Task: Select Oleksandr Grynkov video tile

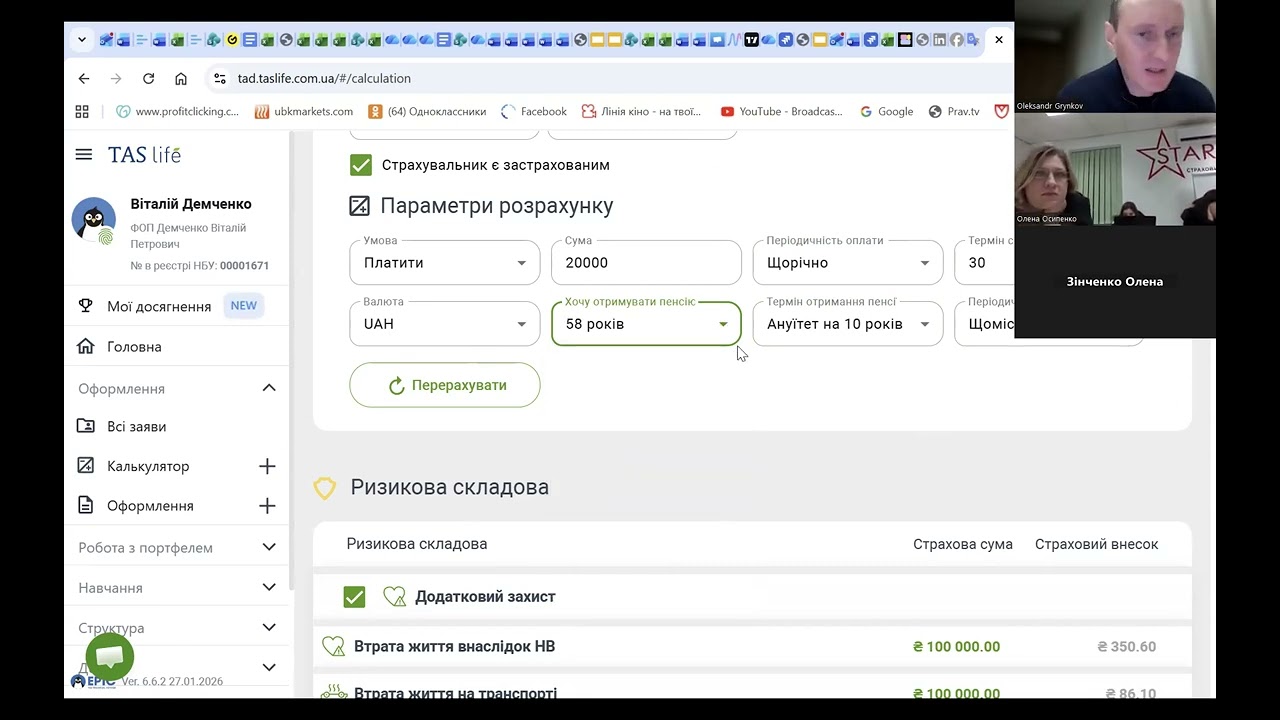Action: pos(1115,56)
